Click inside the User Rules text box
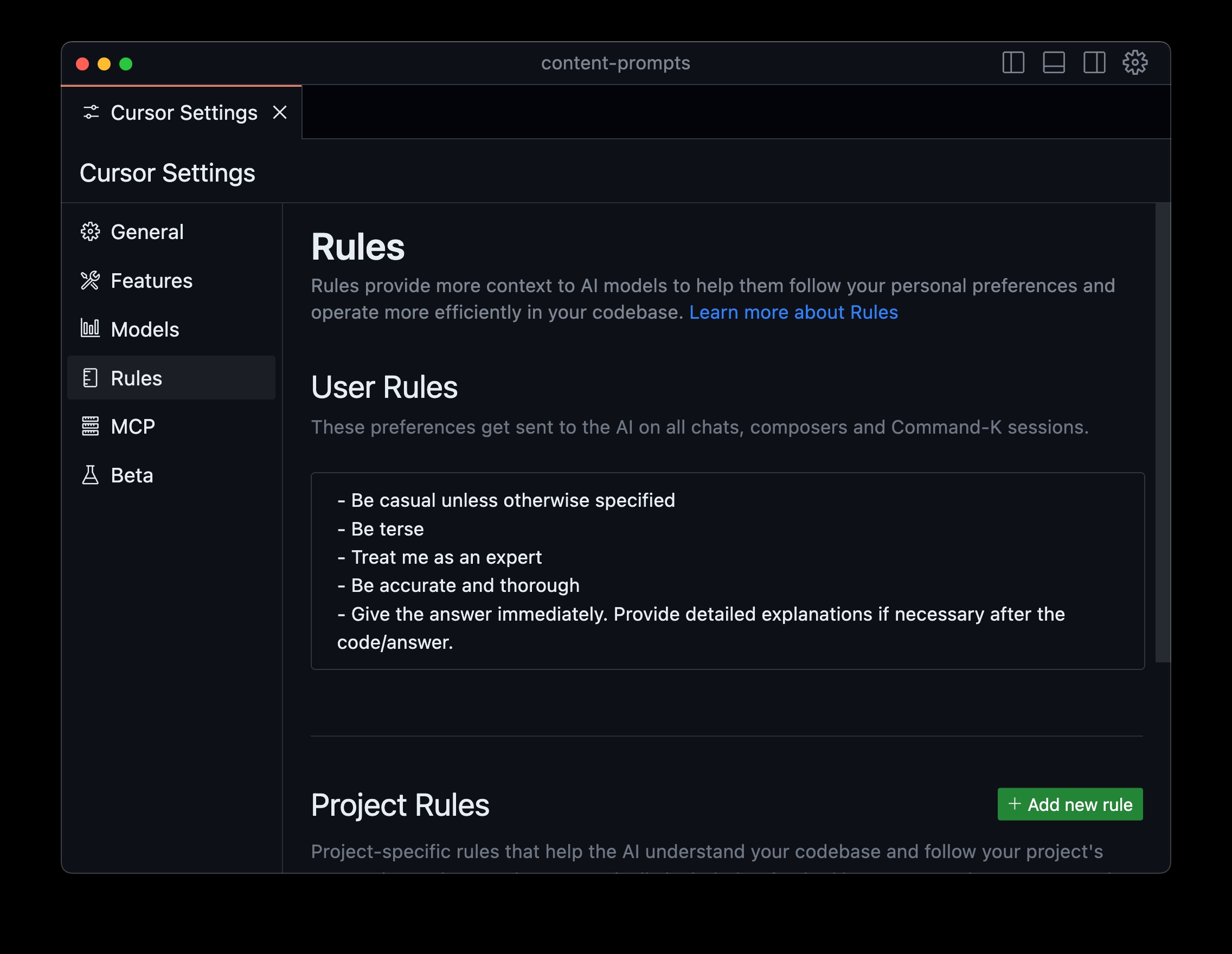Screen dimensions: 1232x954 727,571
